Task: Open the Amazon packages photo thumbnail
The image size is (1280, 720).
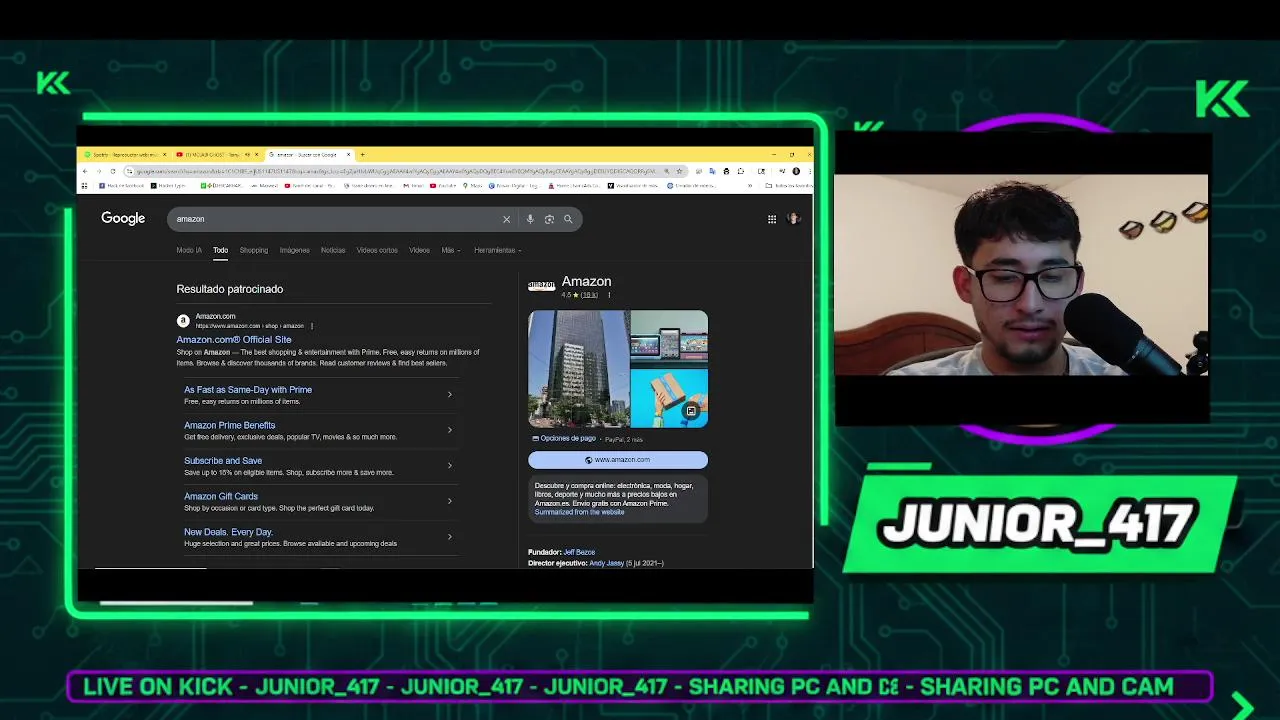Action: click(669, 399)
